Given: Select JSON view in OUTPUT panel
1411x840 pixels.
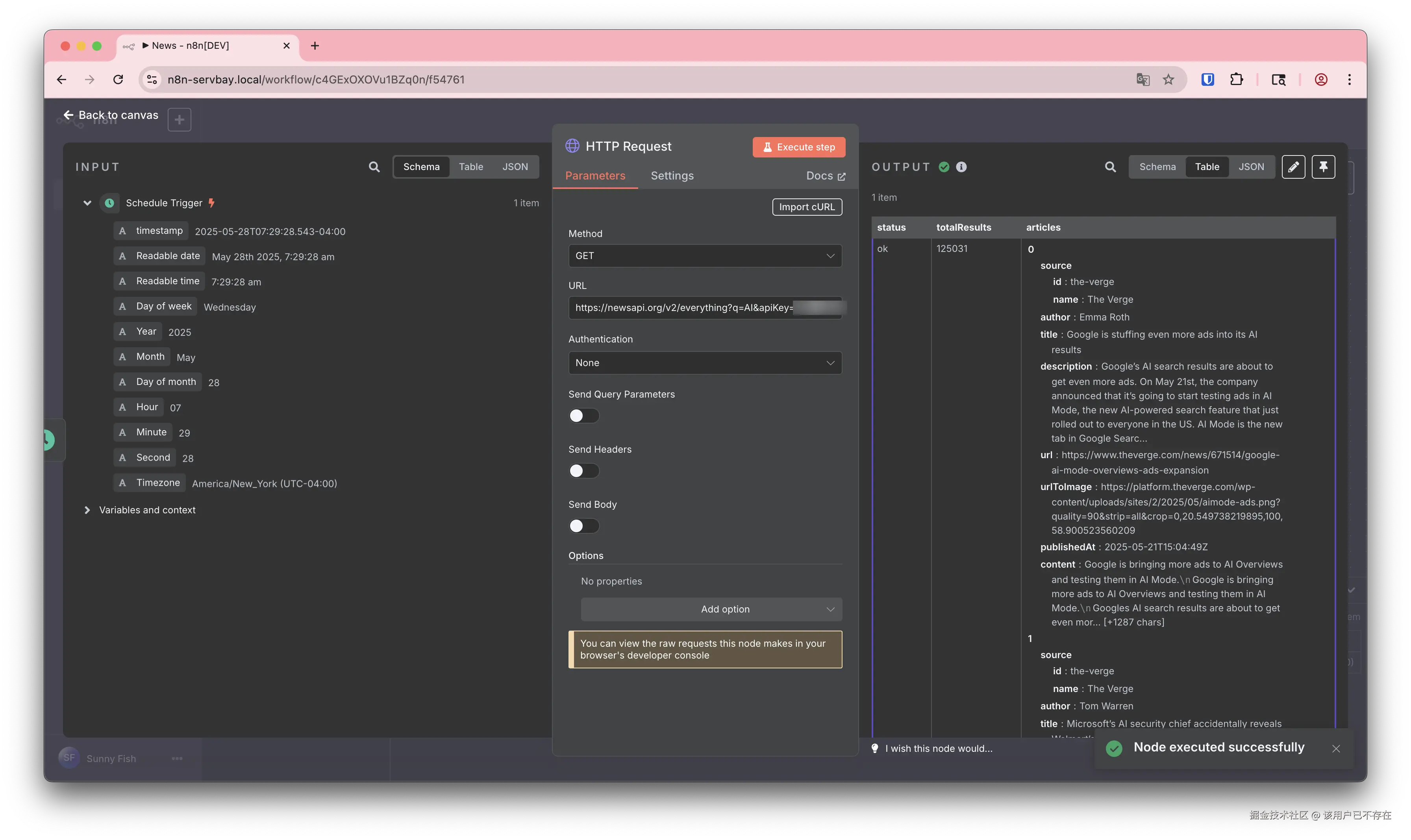Looking at the screenshot, I should point(1251,167).
